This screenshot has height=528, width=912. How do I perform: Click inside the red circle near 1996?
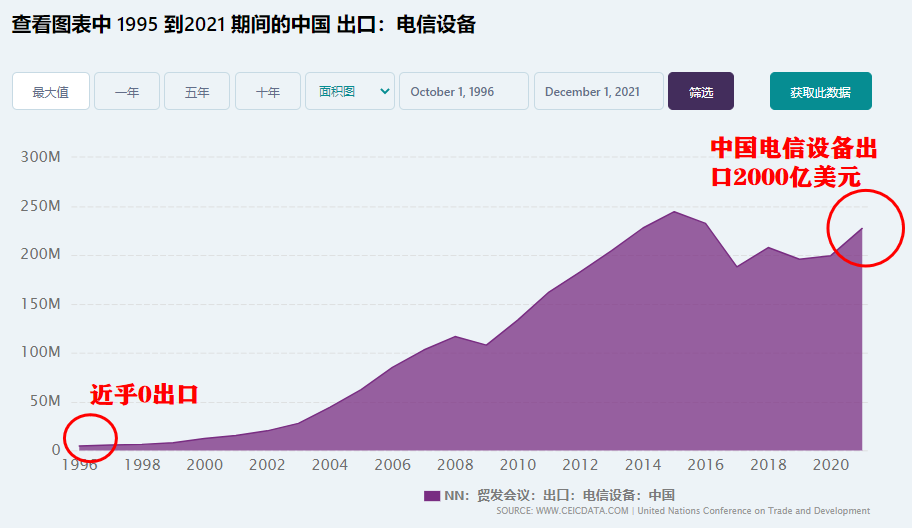coord(84,437)
